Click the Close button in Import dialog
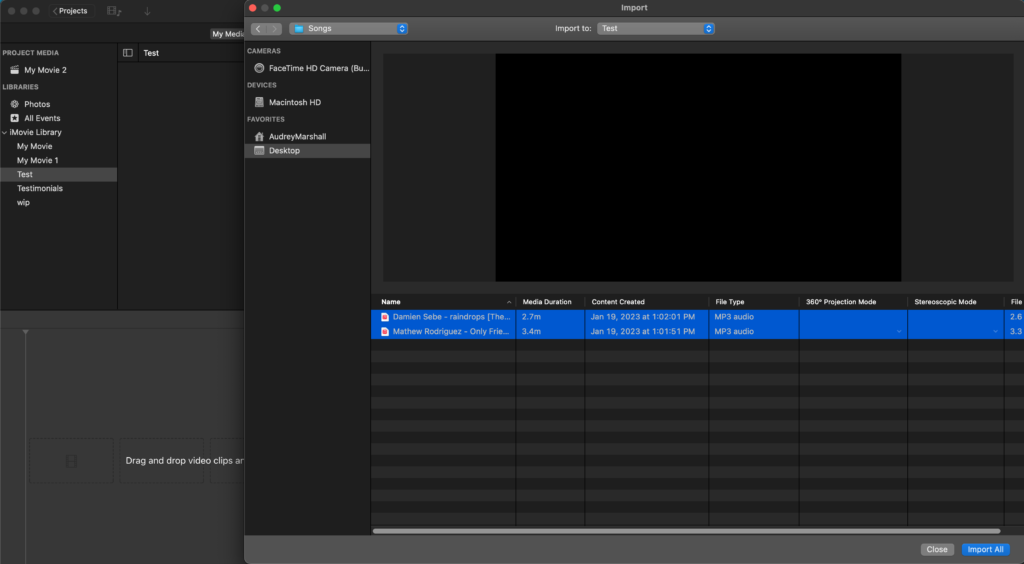Screen dimensions: 1024x564 (937, 550)
